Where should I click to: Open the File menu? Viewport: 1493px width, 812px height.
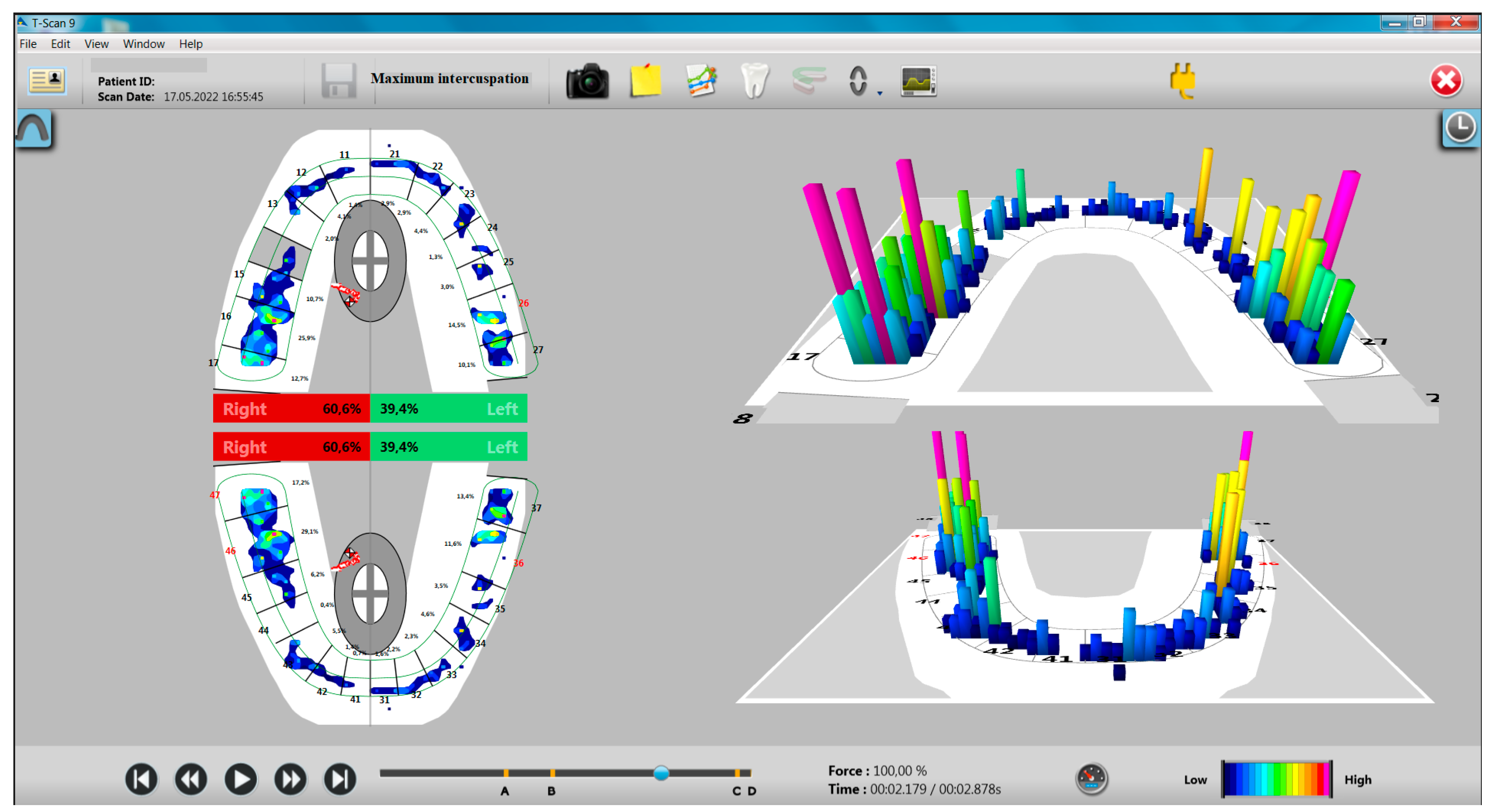28,44
